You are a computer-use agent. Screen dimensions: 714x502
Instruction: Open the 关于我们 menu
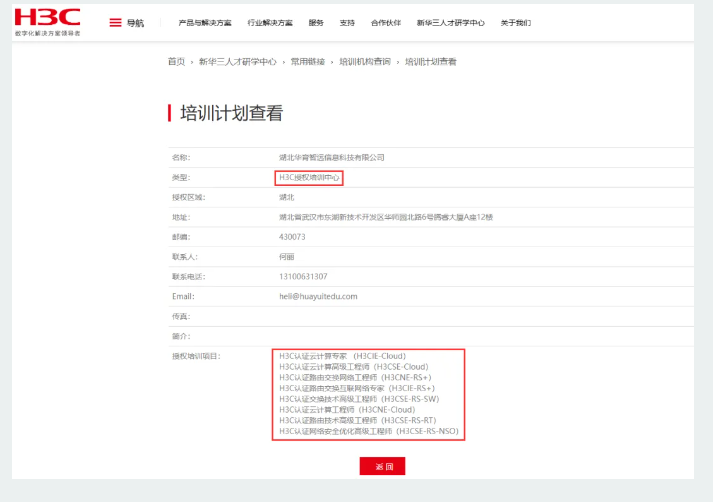point(516,23)
